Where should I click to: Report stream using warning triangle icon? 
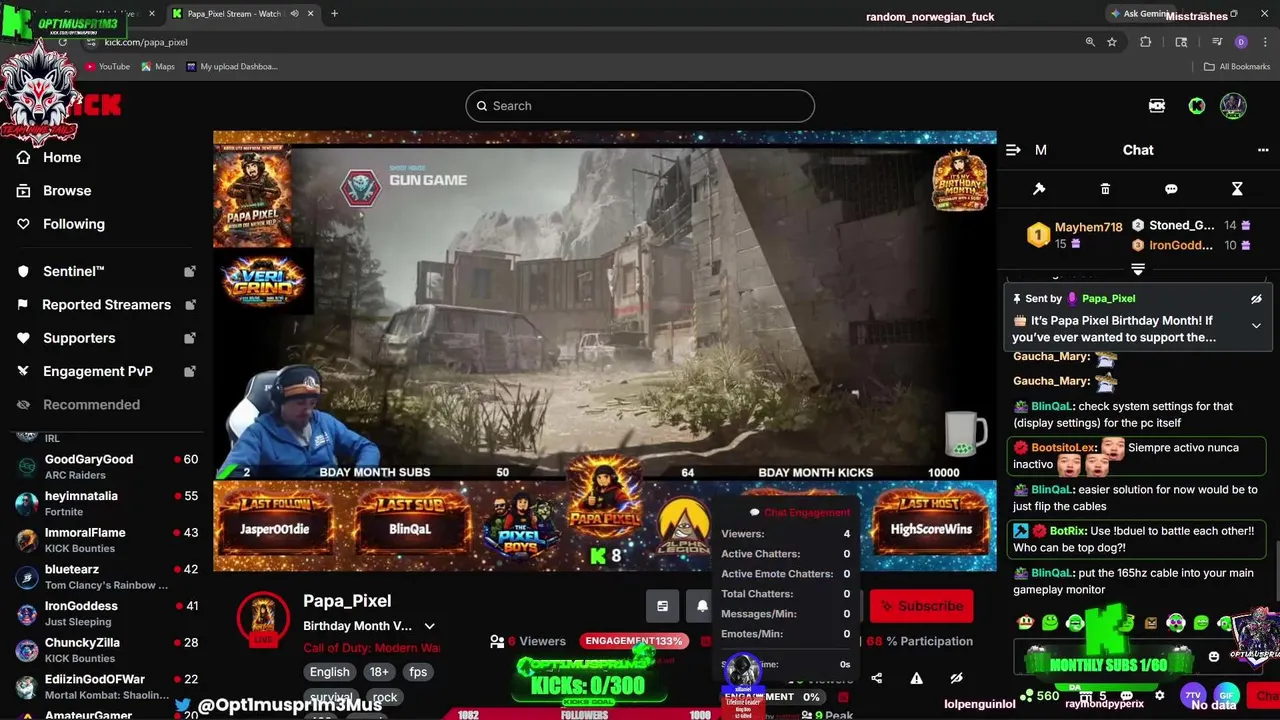click(916, 678)
